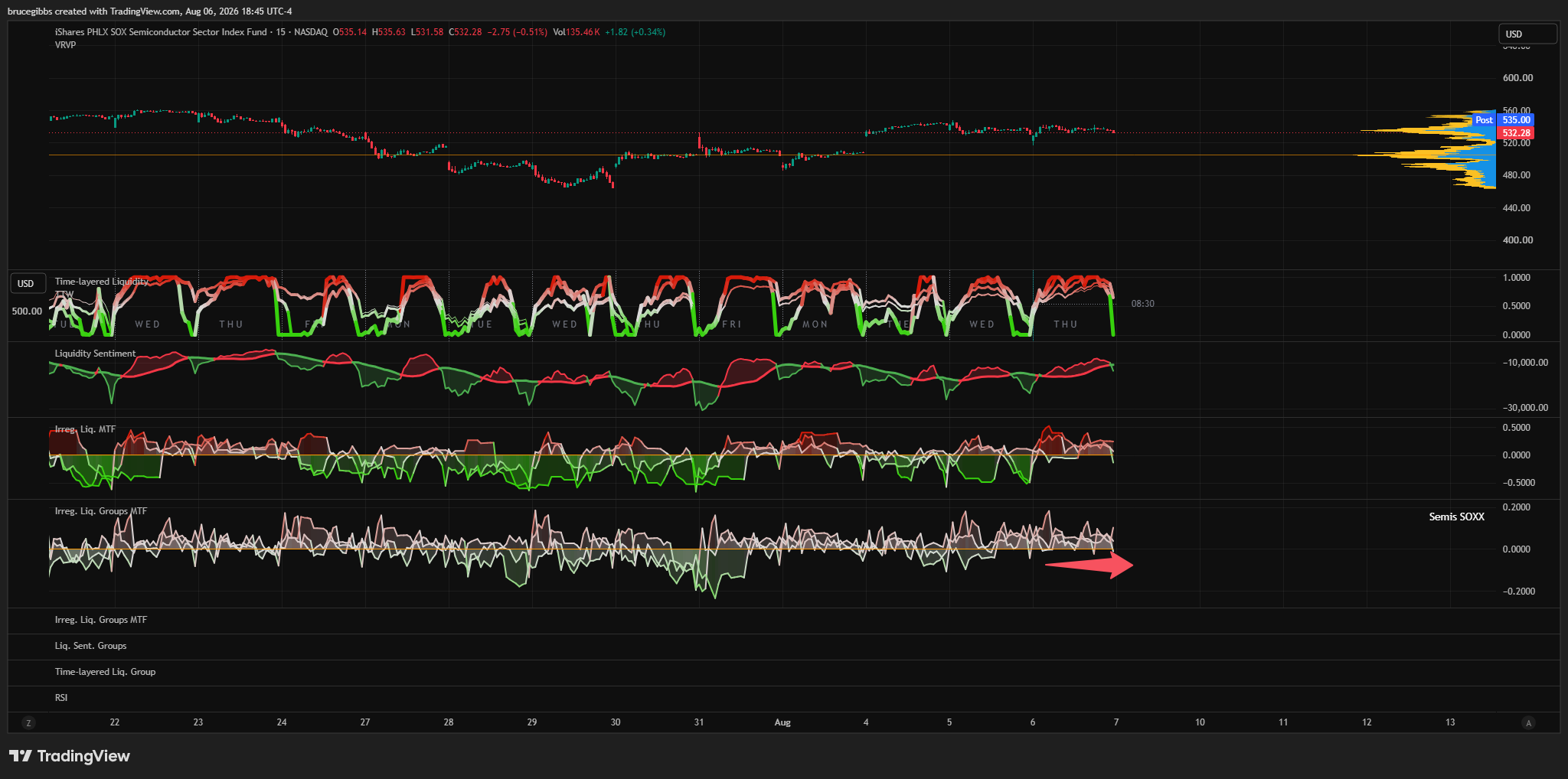Toggle the auto scale A icon
Image resolution: width=1568 pixels, height=779 pixels.
(1529, 723)
